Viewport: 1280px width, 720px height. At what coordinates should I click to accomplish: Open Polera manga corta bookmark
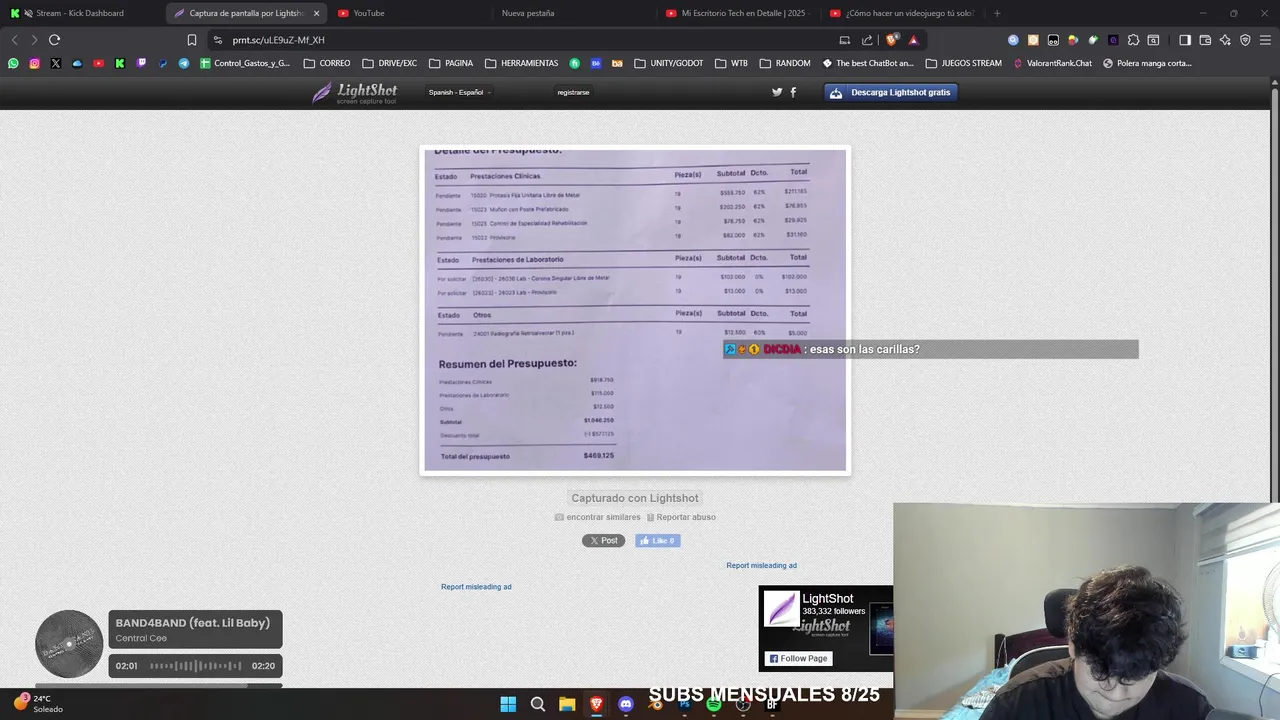point(1147,63)
